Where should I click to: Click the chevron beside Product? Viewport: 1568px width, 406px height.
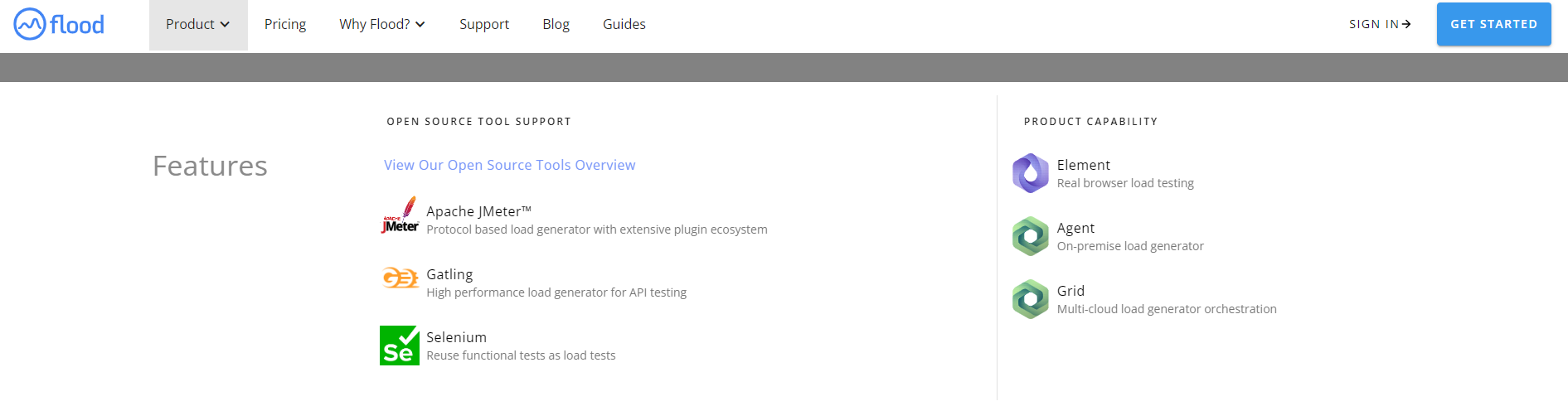coord(225,25)
